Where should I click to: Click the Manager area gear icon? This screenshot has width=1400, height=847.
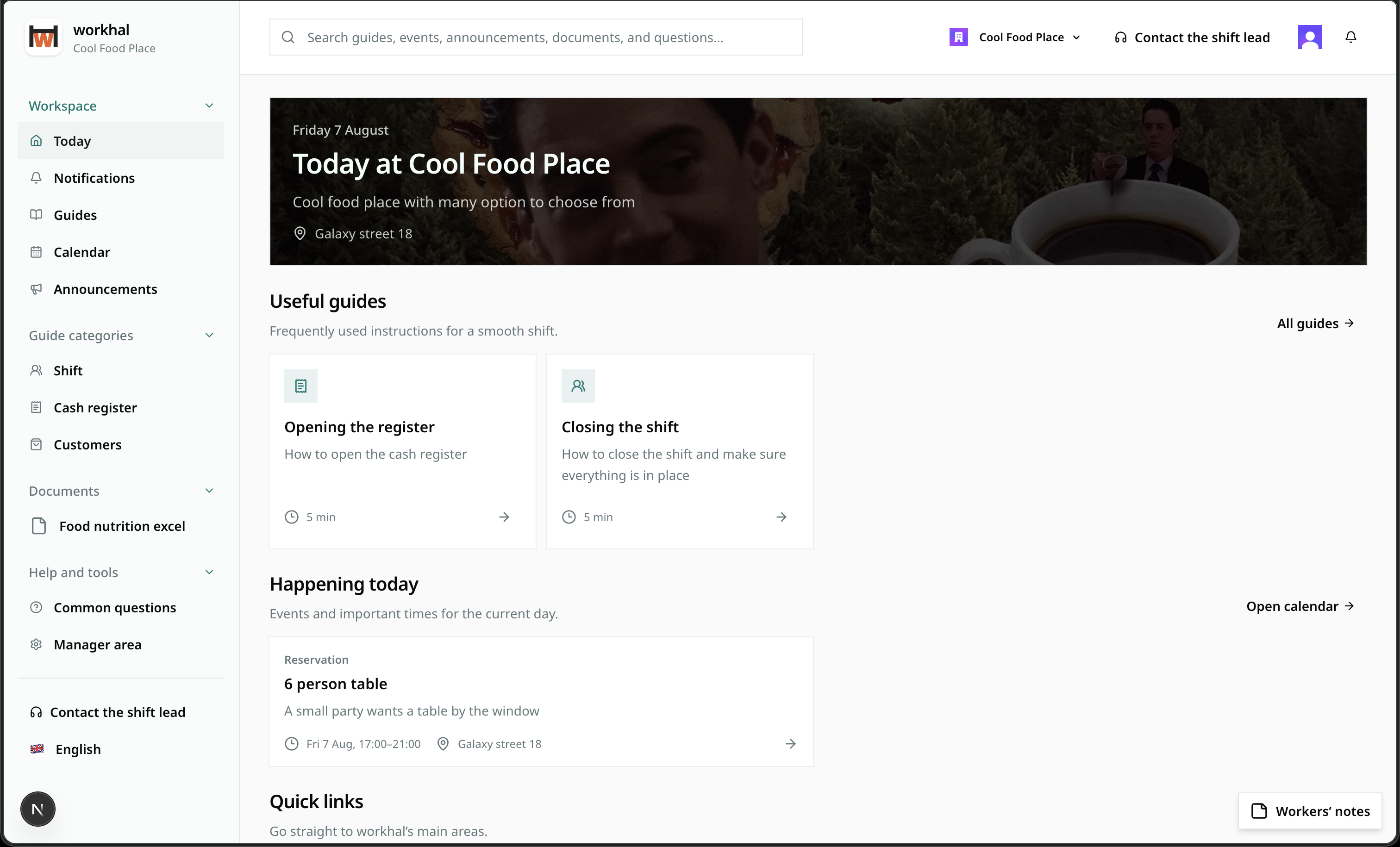(36, 644)
